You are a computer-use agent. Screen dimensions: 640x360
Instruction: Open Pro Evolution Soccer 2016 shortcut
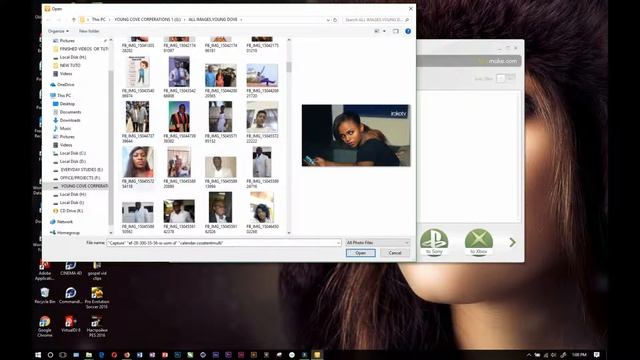[x=97, y=298]
